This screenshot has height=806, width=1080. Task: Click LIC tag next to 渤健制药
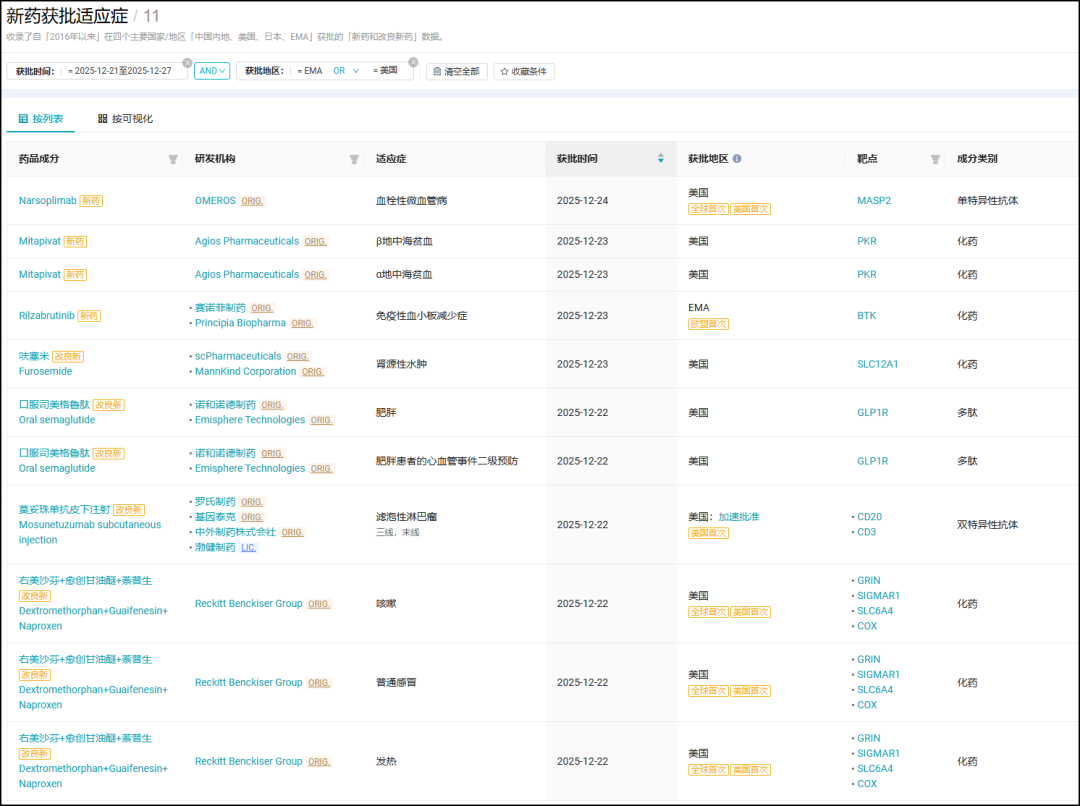248,548
